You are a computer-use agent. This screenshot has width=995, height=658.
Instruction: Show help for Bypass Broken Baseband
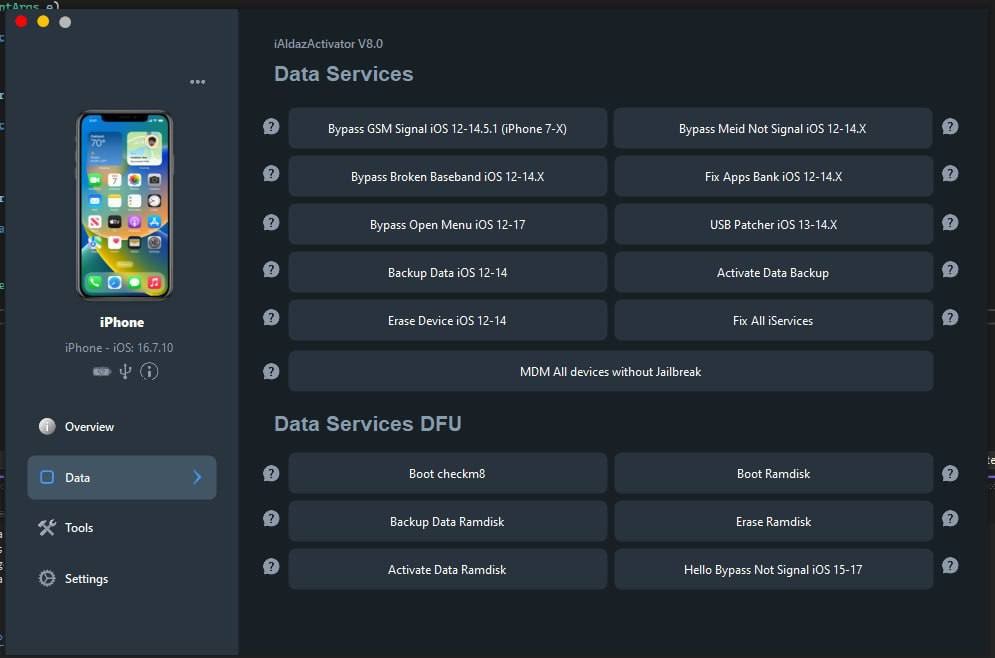click(x=271, y=173)
